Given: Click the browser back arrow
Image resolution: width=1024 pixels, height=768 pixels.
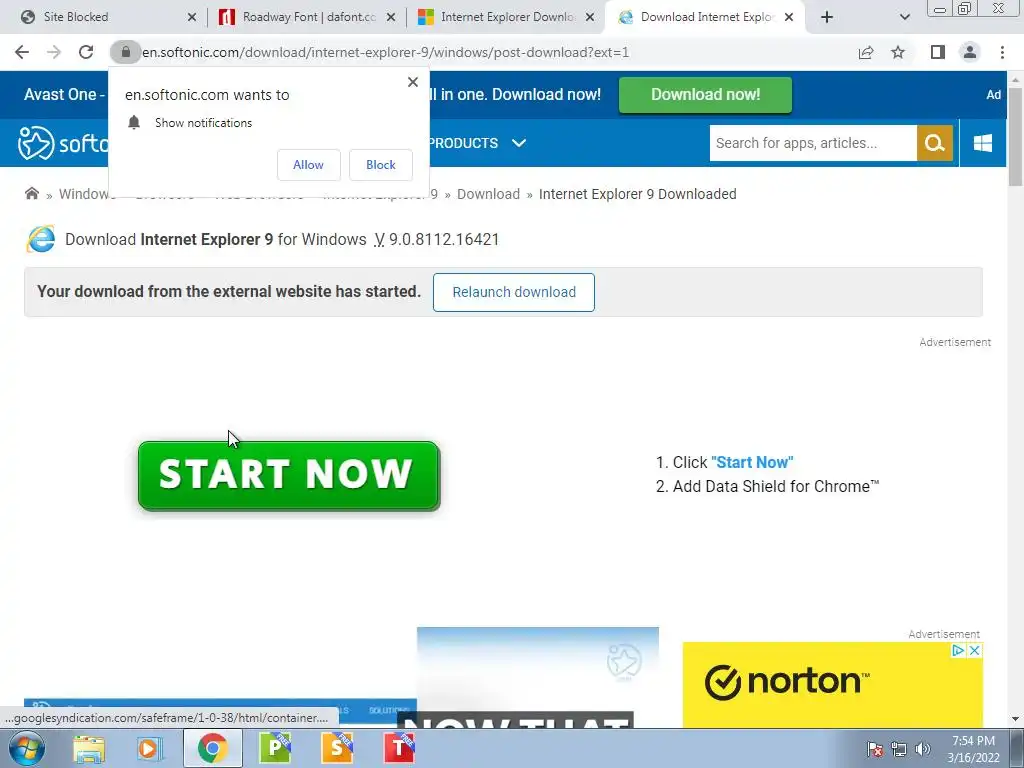Looking at the screenshot, I should tap(22, 52).
